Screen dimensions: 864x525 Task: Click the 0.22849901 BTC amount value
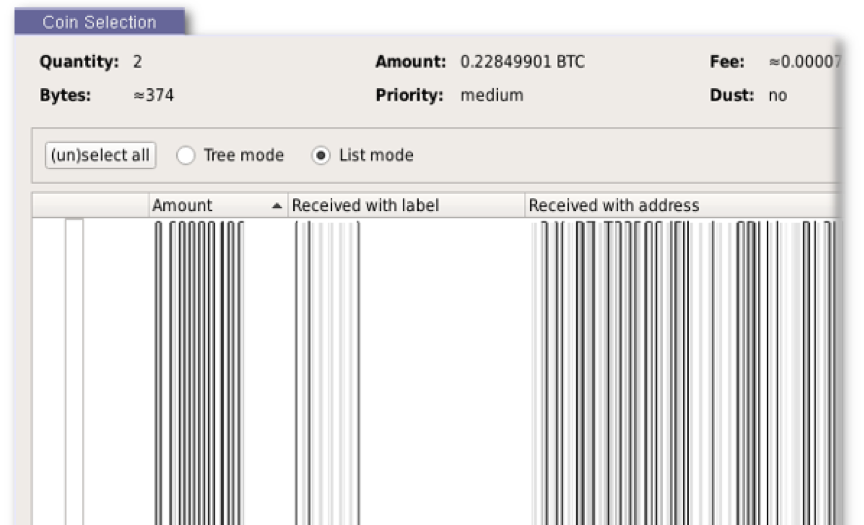pos(522,62)
